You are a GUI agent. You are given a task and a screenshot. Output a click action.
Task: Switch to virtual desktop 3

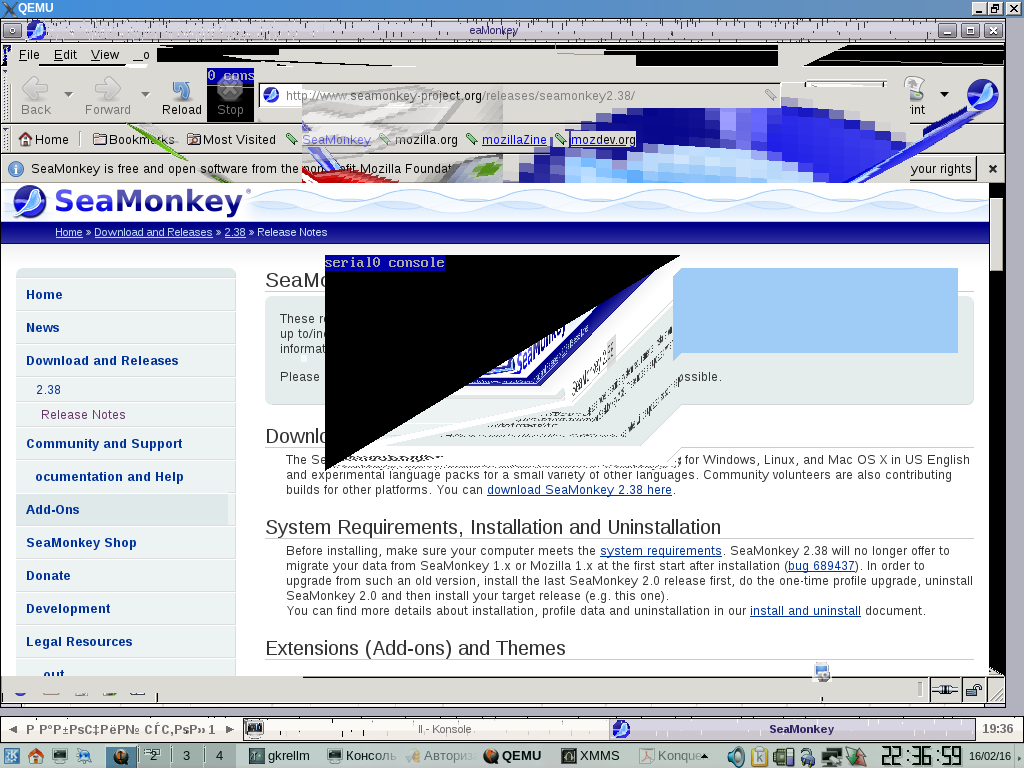click(186, 756)
